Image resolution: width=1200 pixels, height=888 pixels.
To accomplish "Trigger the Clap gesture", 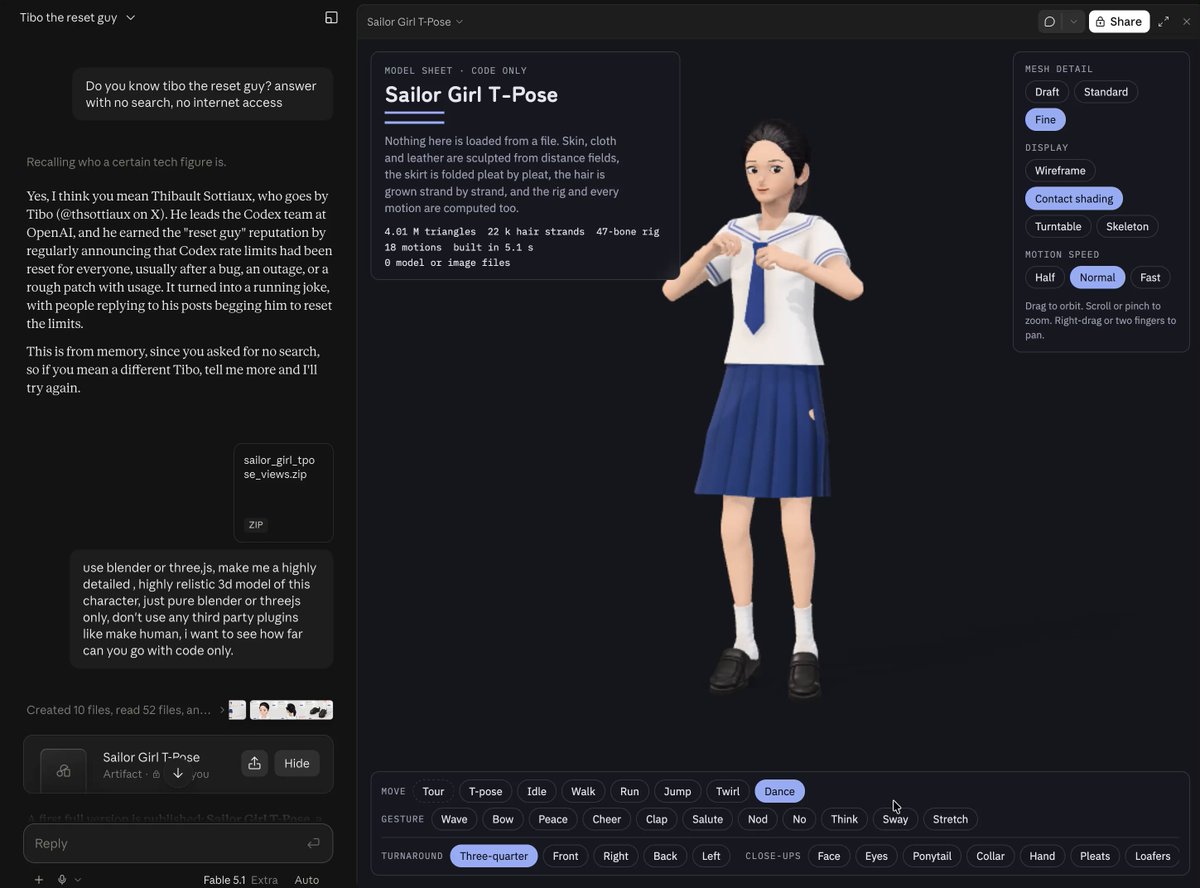I will click(x=657, y=820).
